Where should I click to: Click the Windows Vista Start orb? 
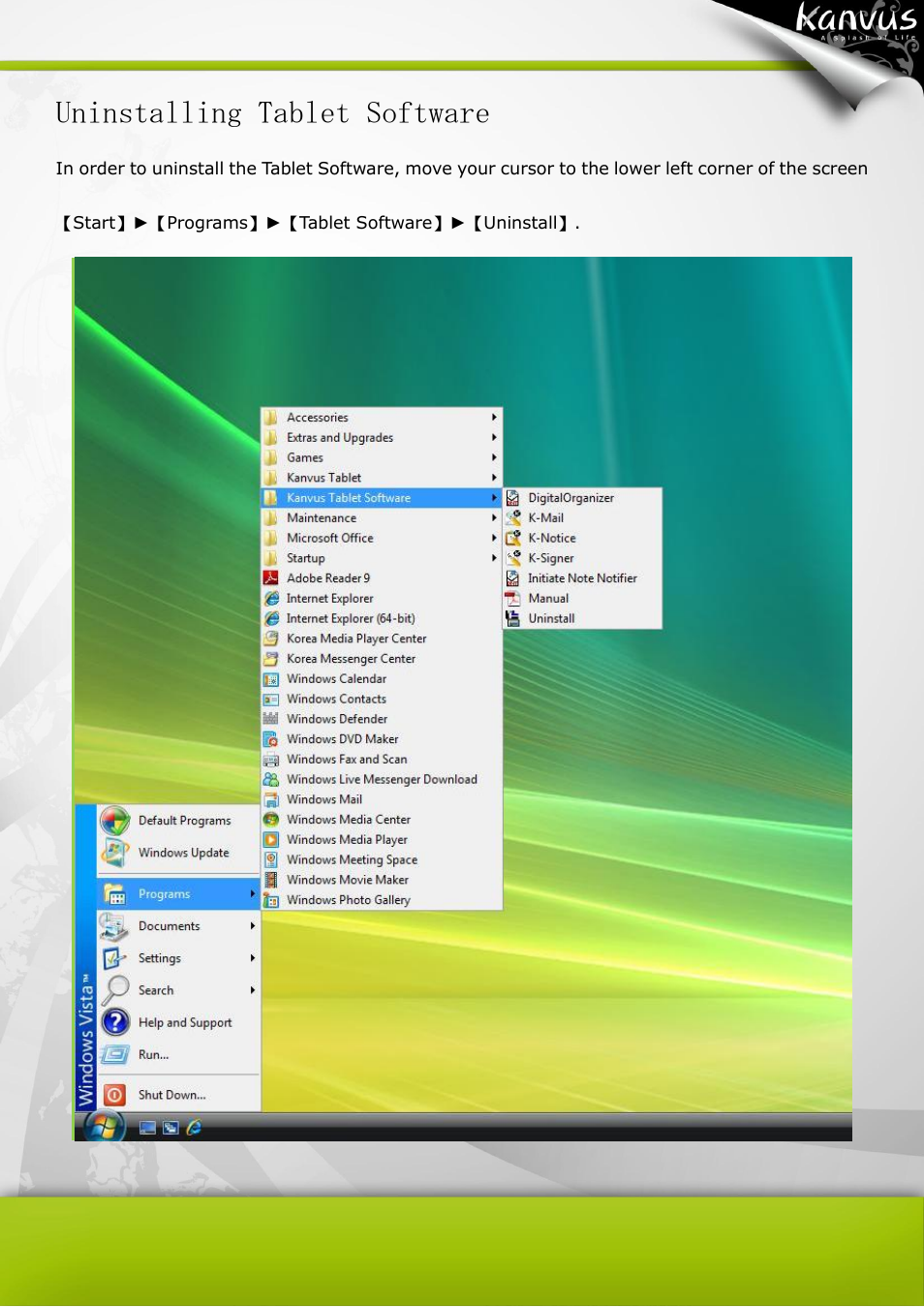coord(105,1126)
